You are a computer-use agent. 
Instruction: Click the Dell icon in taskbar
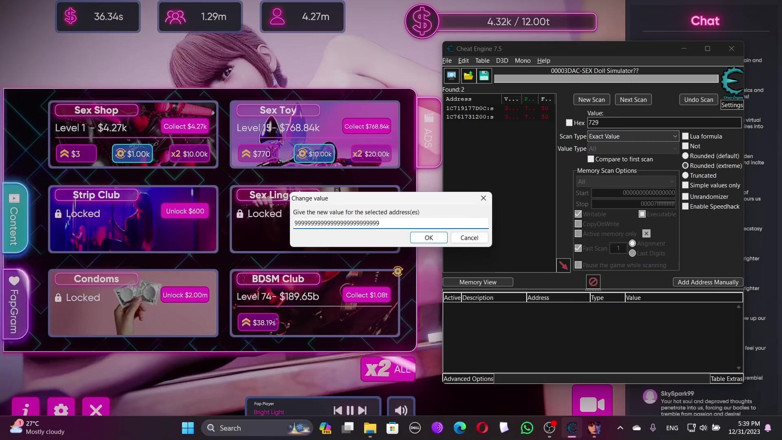(414, 428)
